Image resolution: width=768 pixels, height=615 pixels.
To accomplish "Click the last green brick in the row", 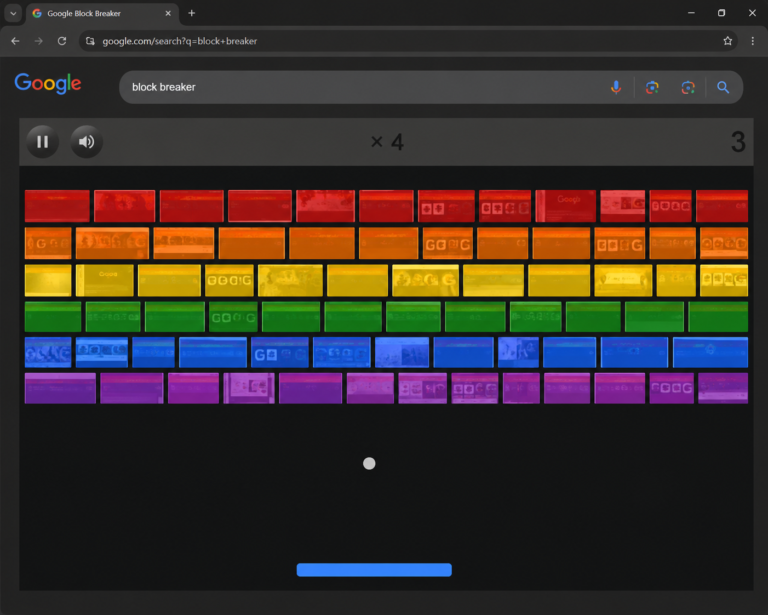I will (718, 317).
